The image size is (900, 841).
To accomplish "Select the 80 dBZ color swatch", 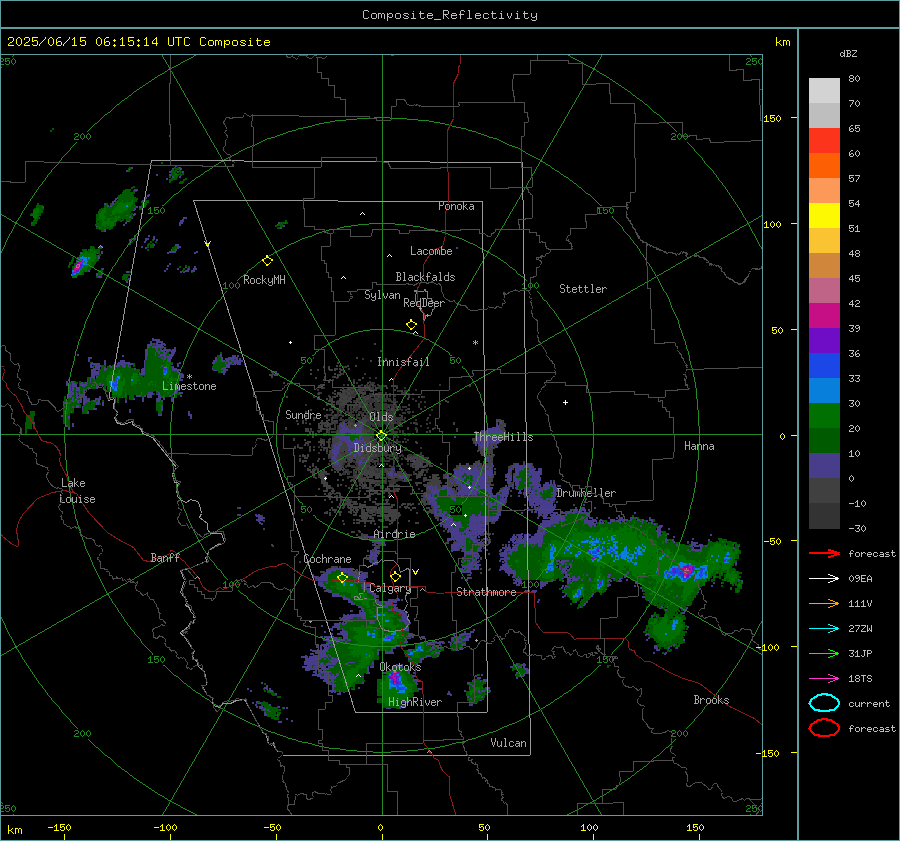I will [824, 90].
